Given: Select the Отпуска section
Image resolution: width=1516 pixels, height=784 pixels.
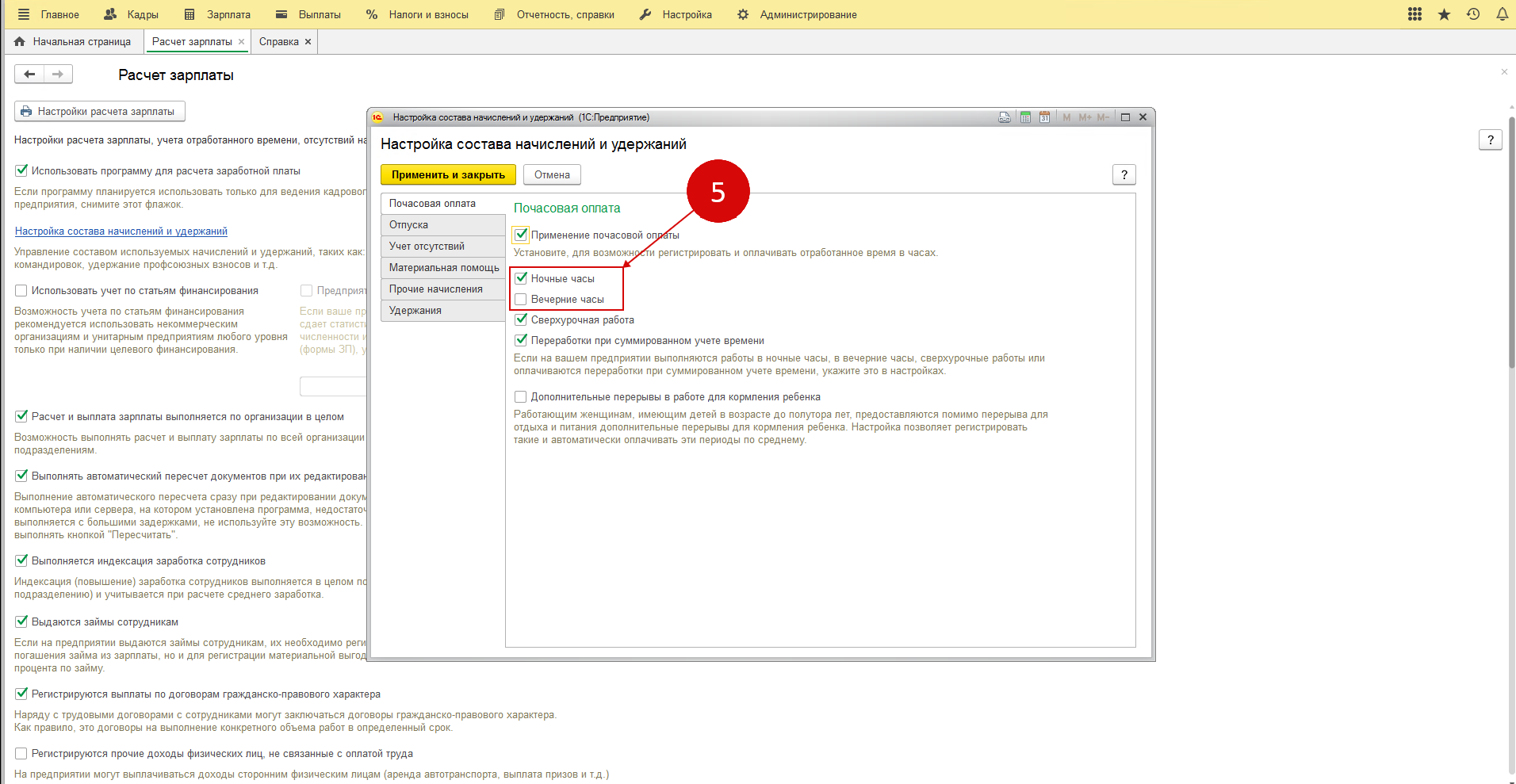Looking at the screenshot, I should point(442,224).
